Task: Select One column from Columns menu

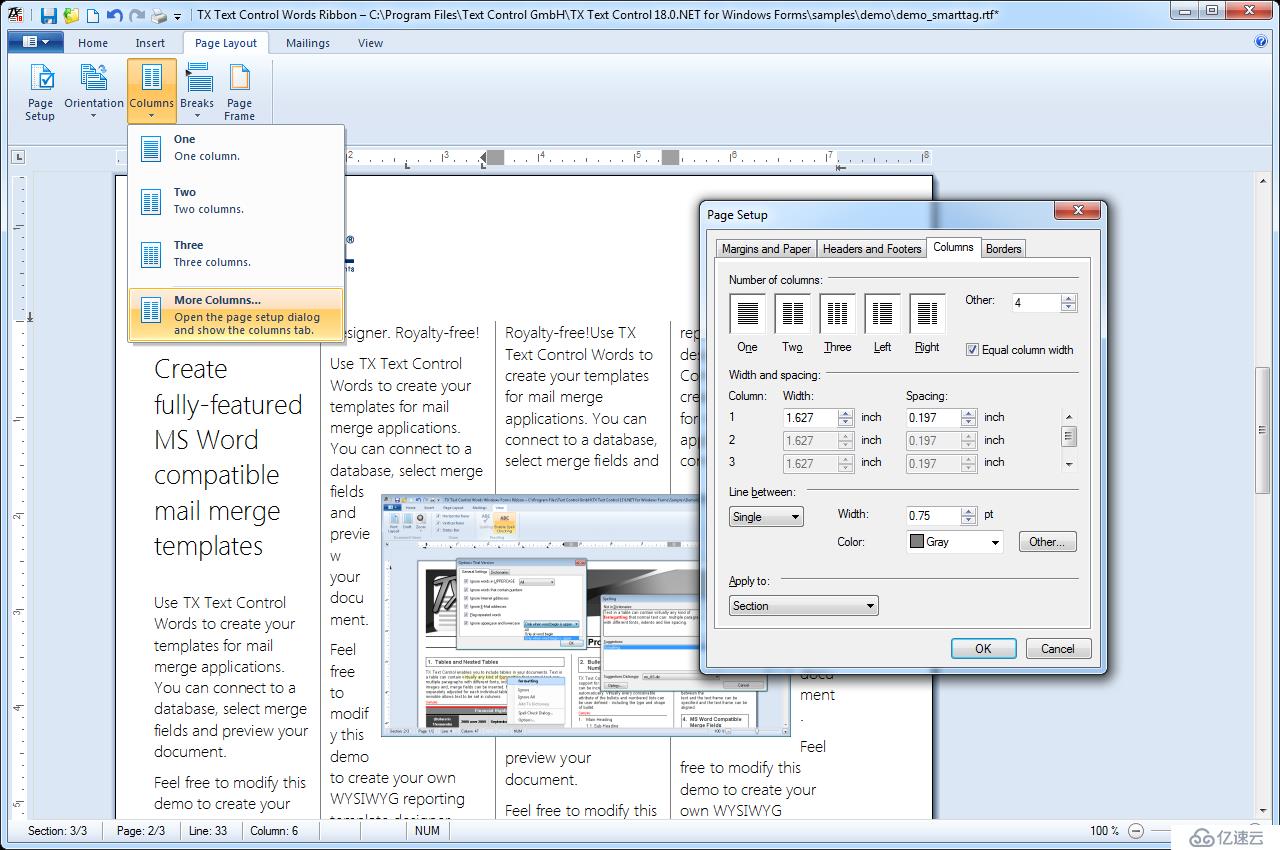Action: point(237,148)
